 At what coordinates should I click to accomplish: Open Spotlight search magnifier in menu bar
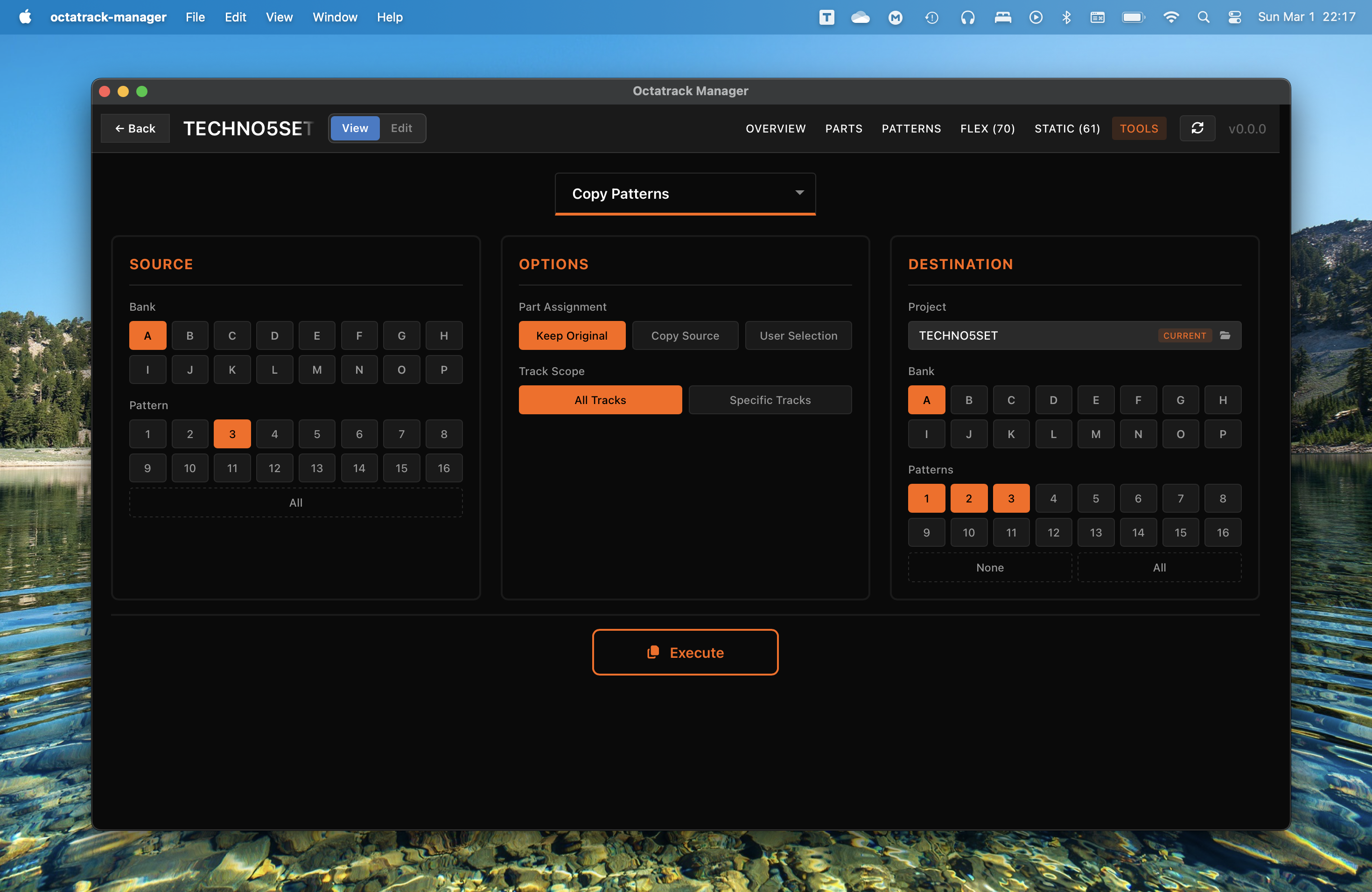click(1203, 17)
